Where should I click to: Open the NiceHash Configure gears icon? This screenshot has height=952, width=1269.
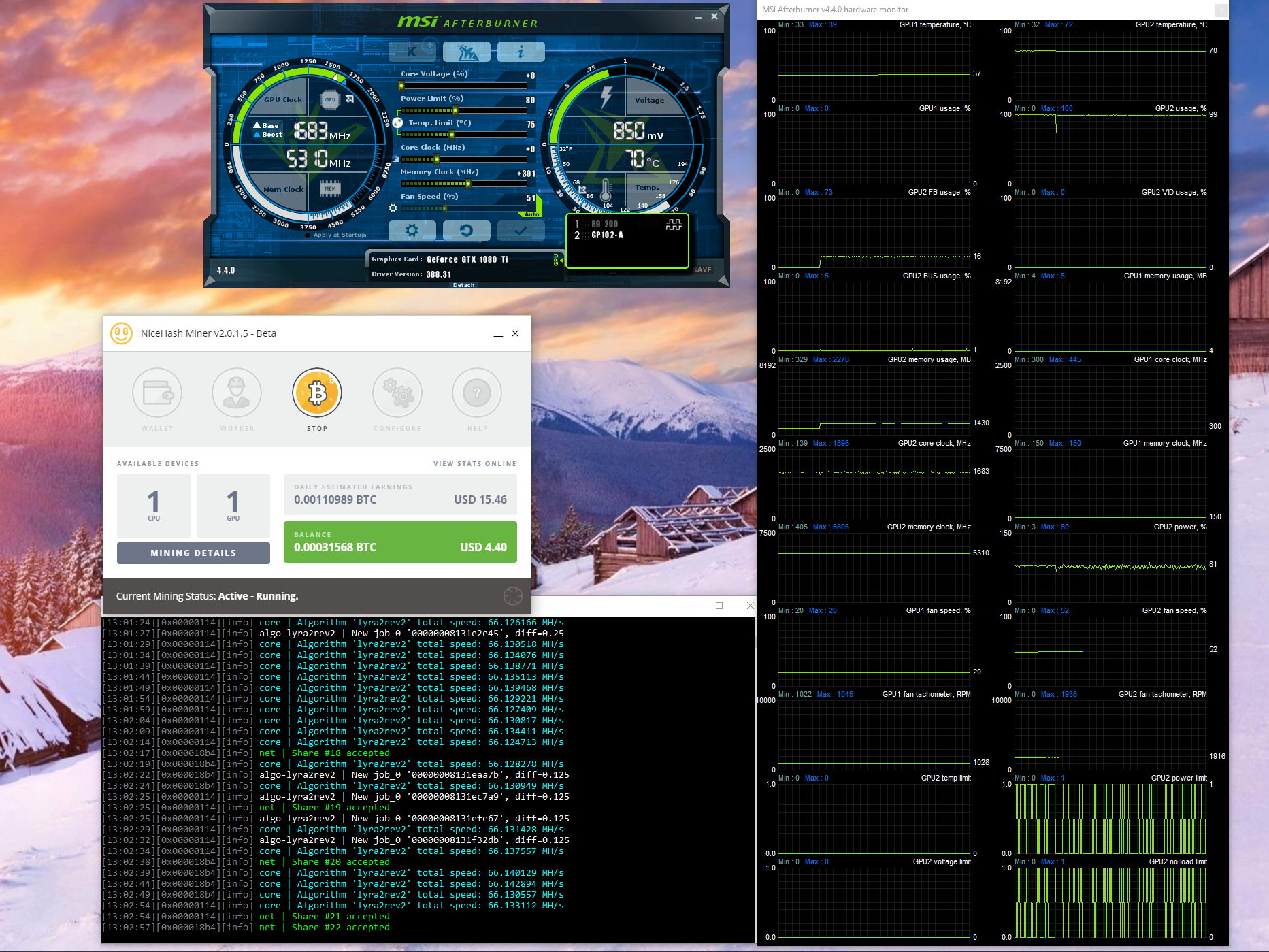pos(397,393)
